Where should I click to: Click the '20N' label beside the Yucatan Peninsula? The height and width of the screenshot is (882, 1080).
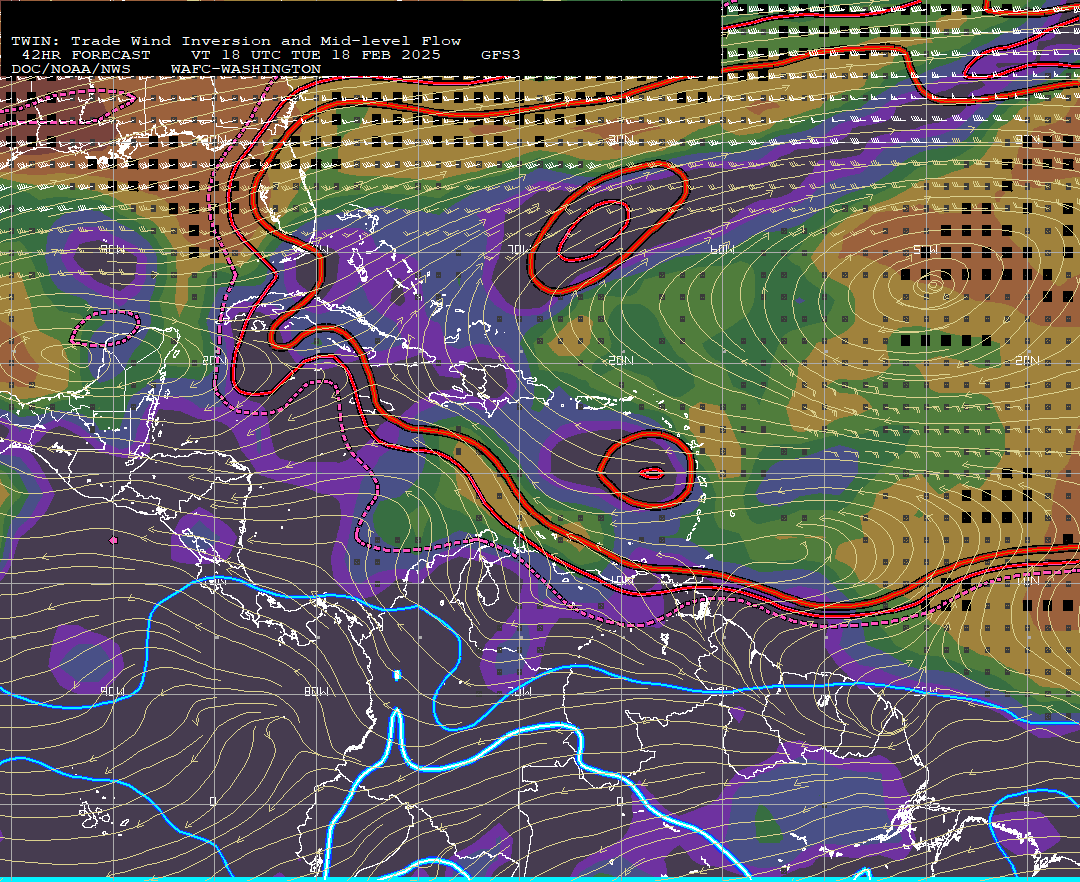click(x=214, y=361)
